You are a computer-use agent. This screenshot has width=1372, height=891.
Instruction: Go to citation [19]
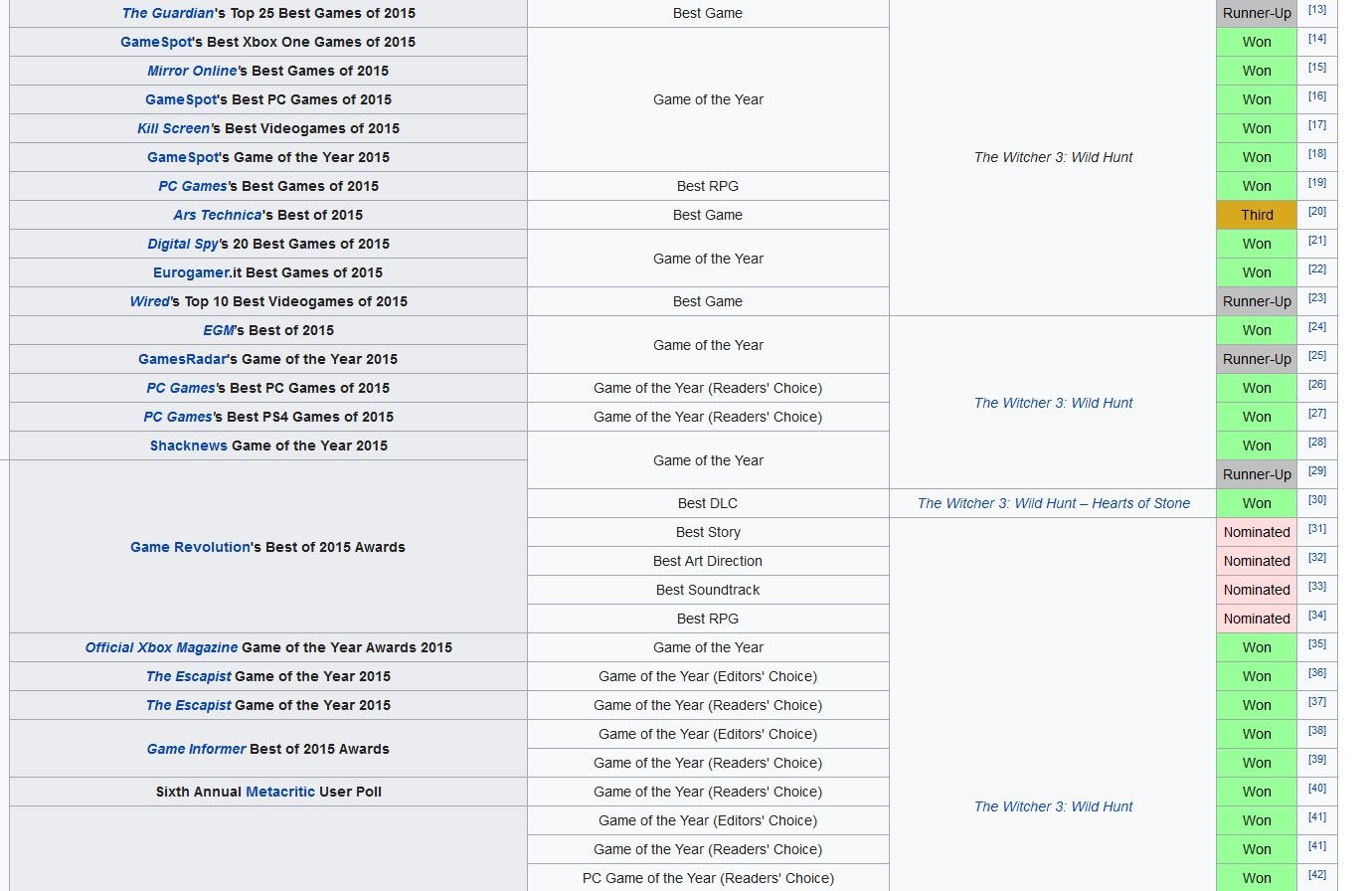(x=1317, y=183)
